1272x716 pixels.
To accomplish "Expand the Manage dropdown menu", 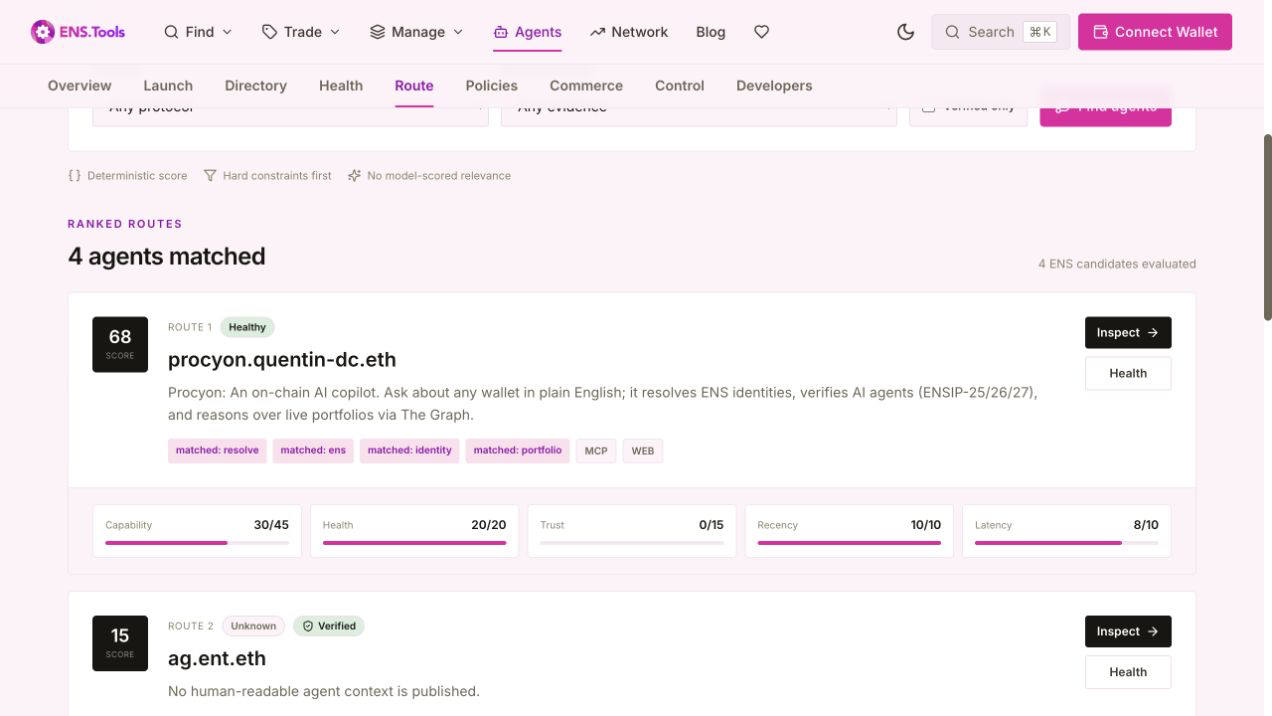I will pyautogui.click(x=416, y=32).
